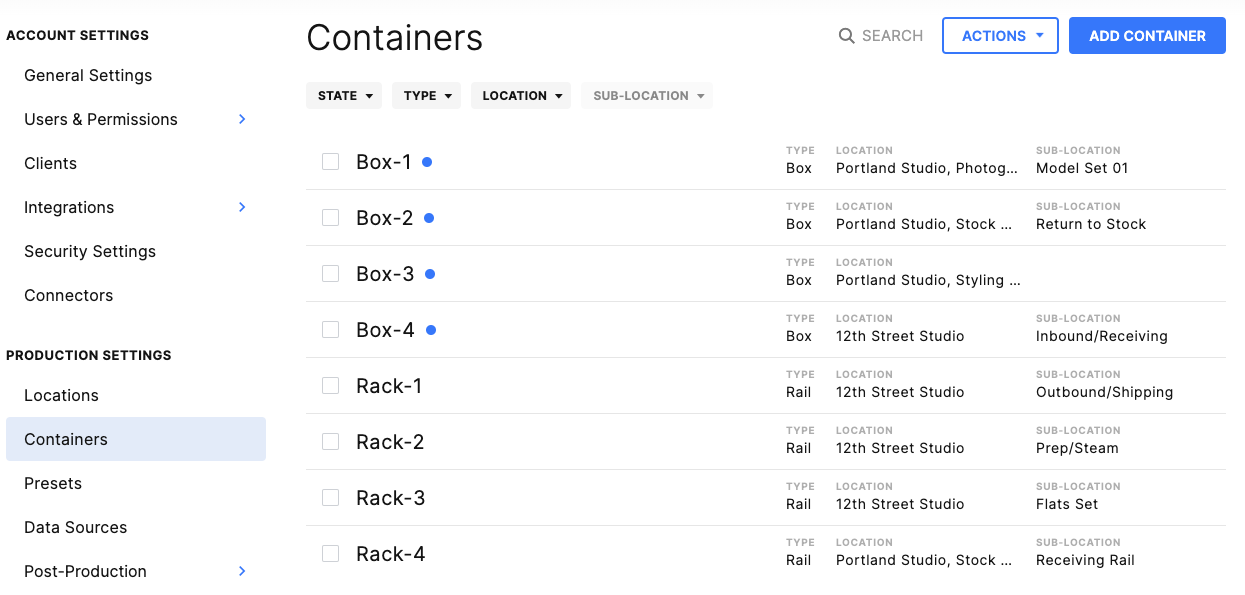Click the disabled SUB-LOCATION filter

[646, 95]
